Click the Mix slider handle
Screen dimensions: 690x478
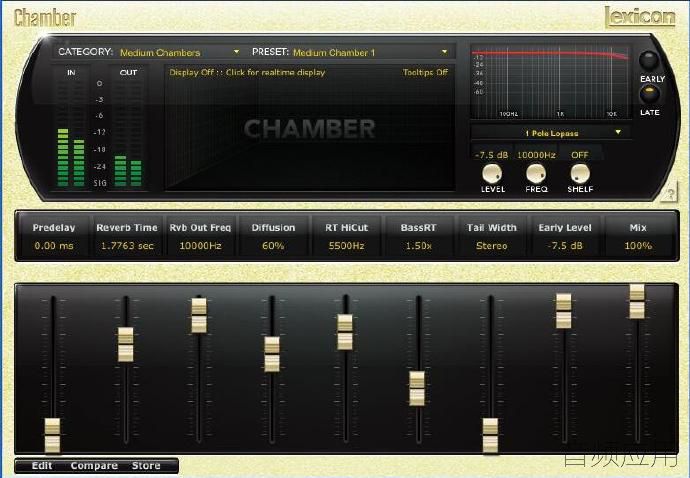[637, 302]
